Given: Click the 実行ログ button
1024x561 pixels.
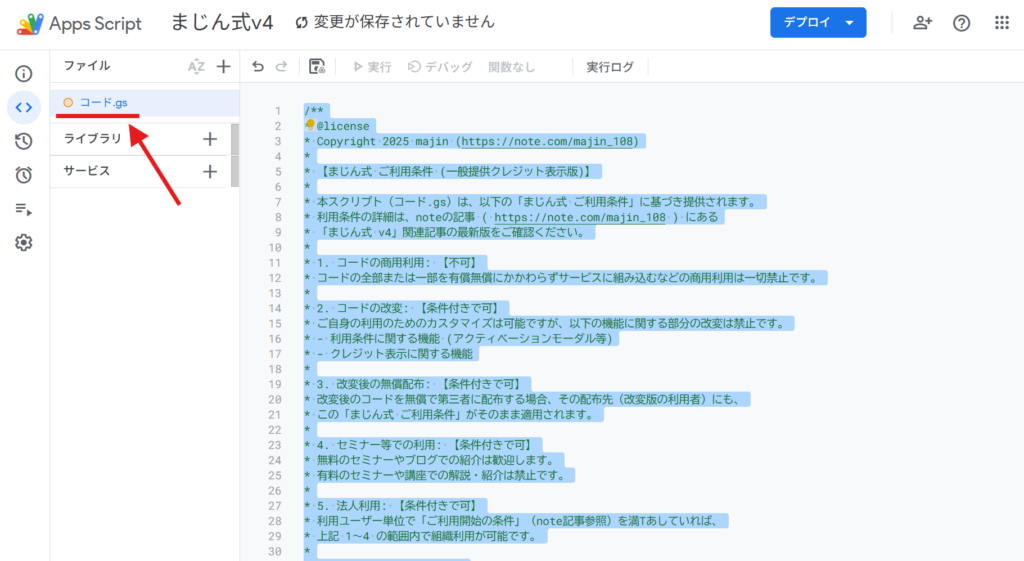Looking at the screenshot, I should [x=610, y=67].
